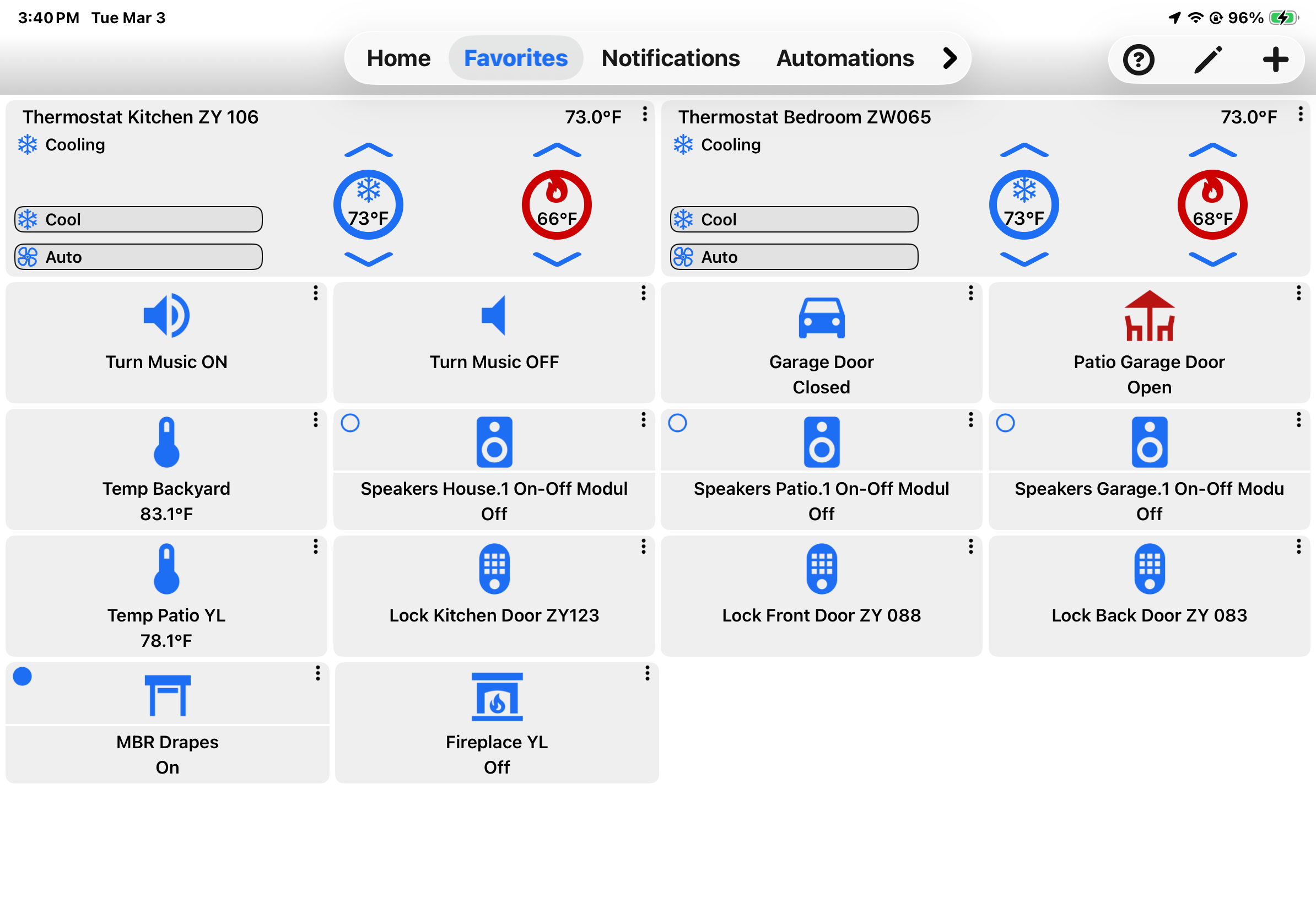Turn off MBR Drapes toggle dot
Screen dimensions: 1316x919
(x=23, y=676)
